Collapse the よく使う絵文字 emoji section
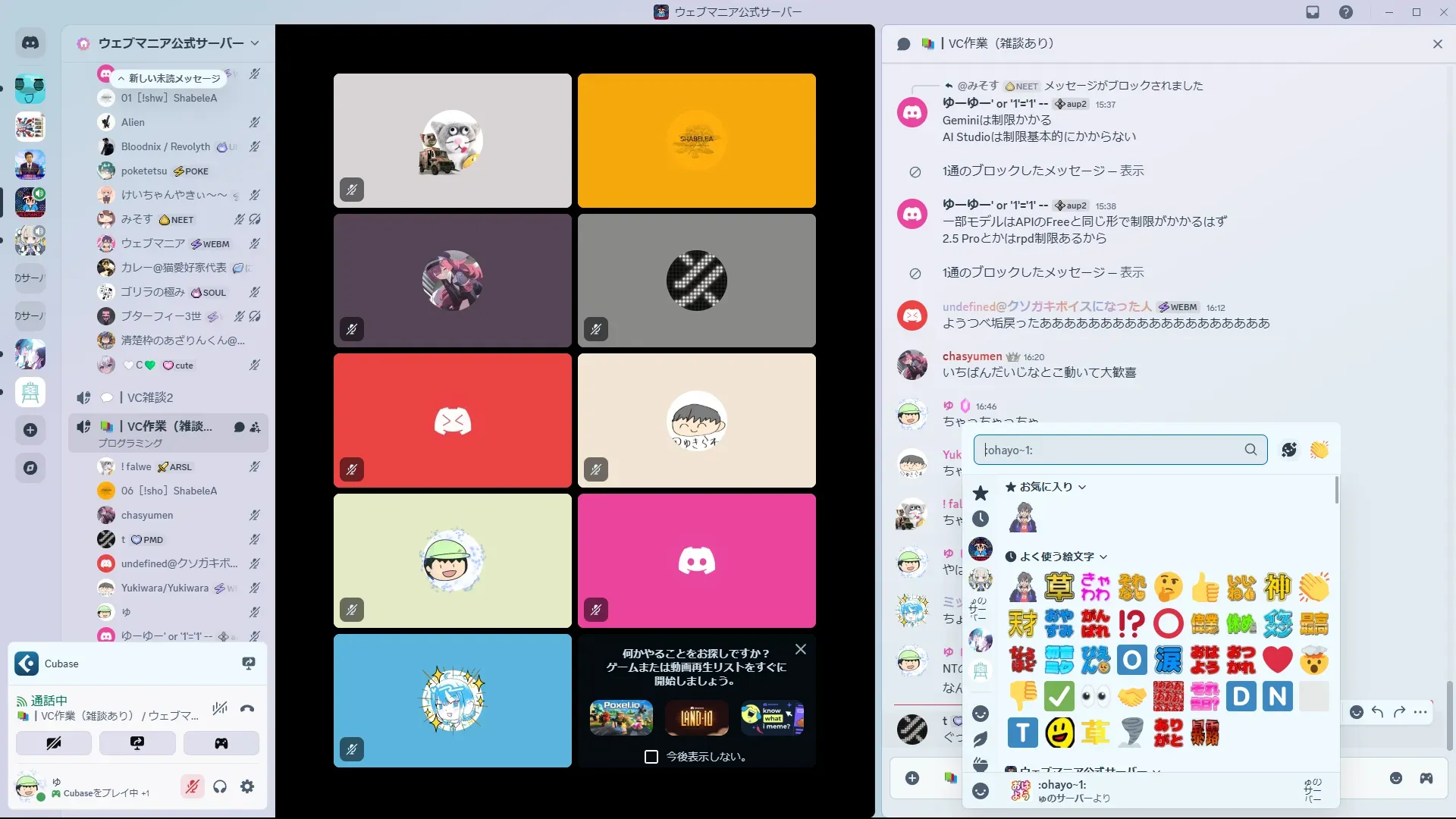 click(x=1103, y=557)
